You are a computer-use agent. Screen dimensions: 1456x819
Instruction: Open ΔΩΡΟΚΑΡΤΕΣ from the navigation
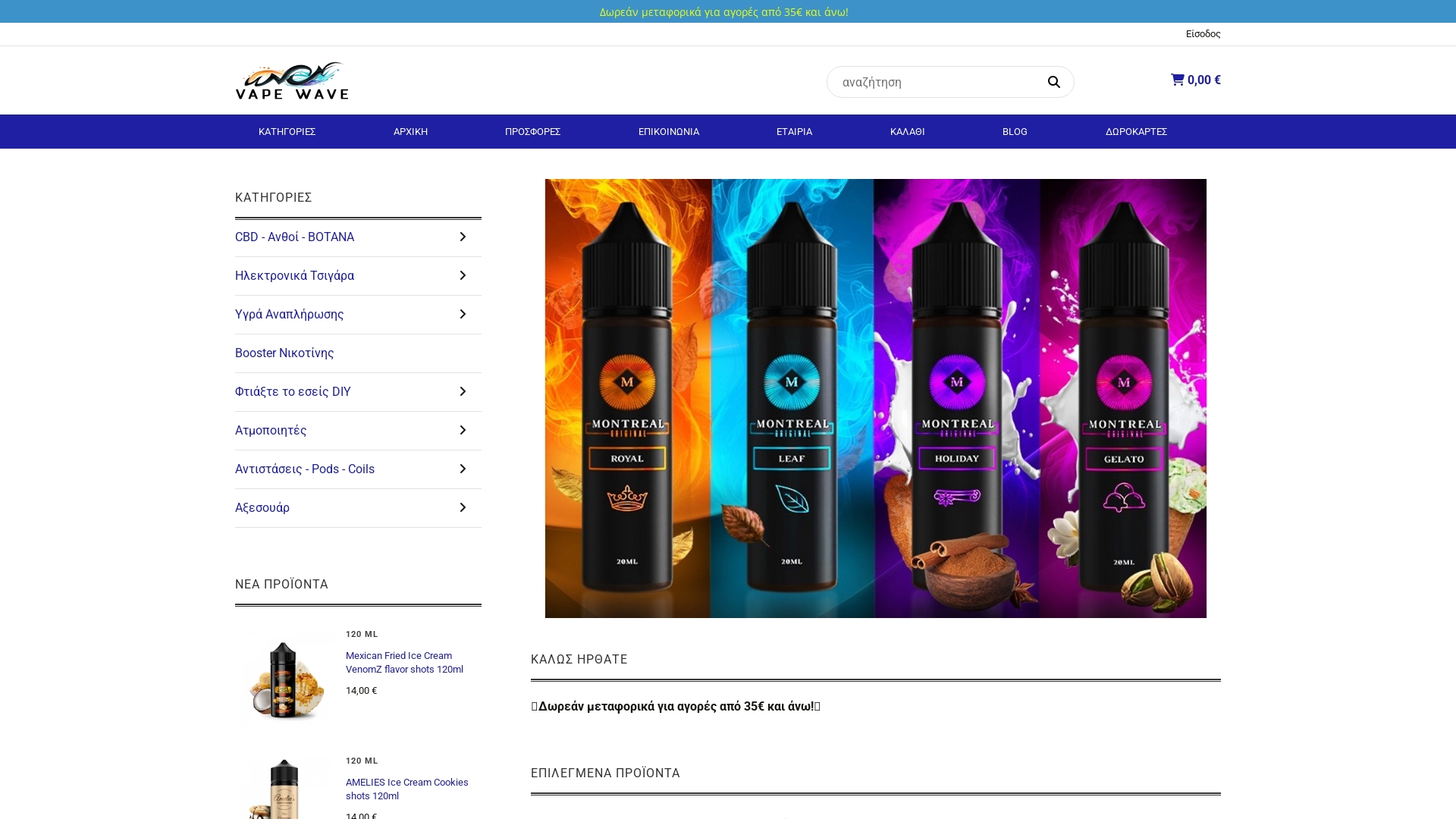(x=1137, y=131)
